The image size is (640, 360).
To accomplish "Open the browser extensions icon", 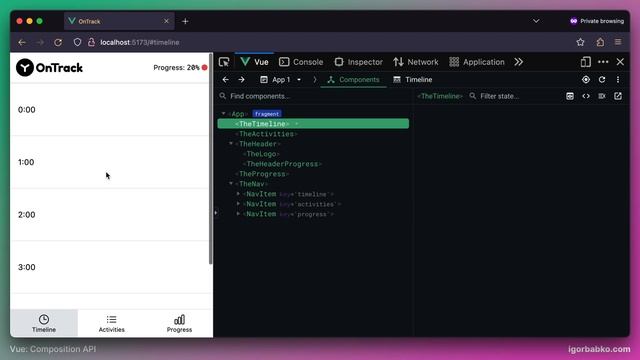I will click(x=600, y=42).
